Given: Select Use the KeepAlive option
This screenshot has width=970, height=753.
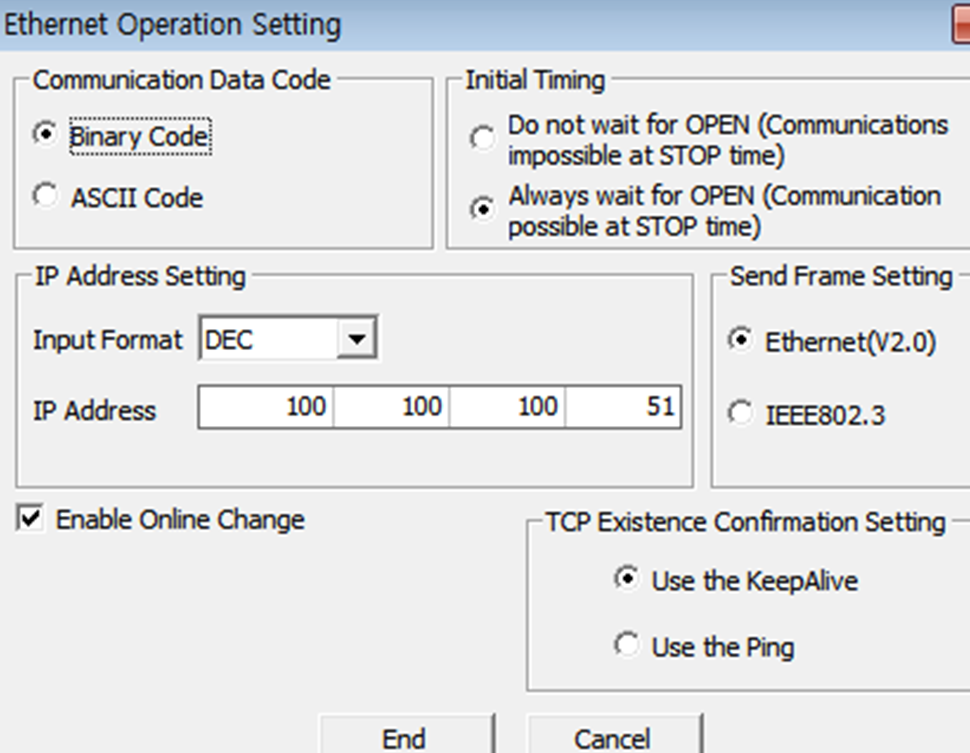Looking at the screenshot, I should coord(627,578).
